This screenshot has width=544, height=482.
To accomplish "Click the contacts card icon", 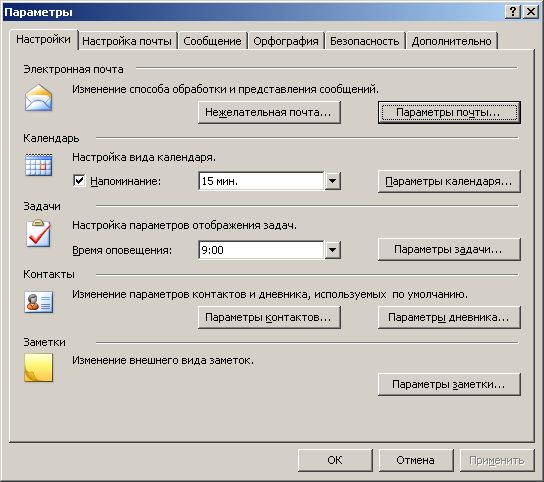I will point(39,302).
